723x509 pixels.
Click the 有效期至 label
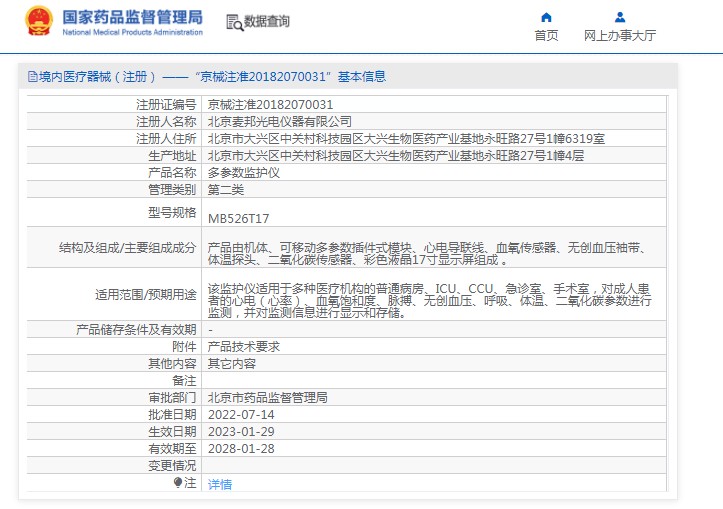point(172,449)
